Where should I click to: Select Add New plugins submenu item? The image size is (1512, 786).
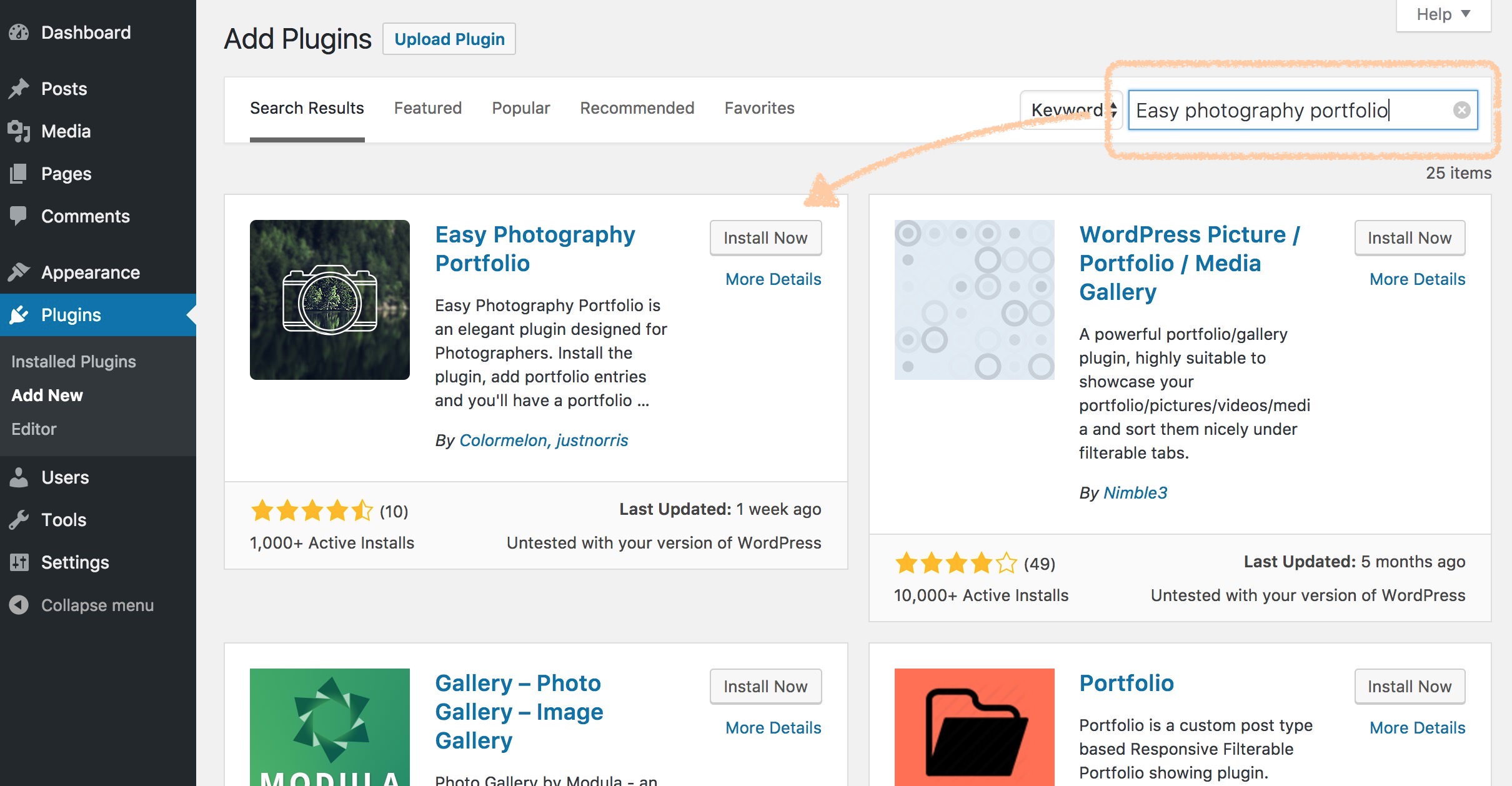point(47,395)
